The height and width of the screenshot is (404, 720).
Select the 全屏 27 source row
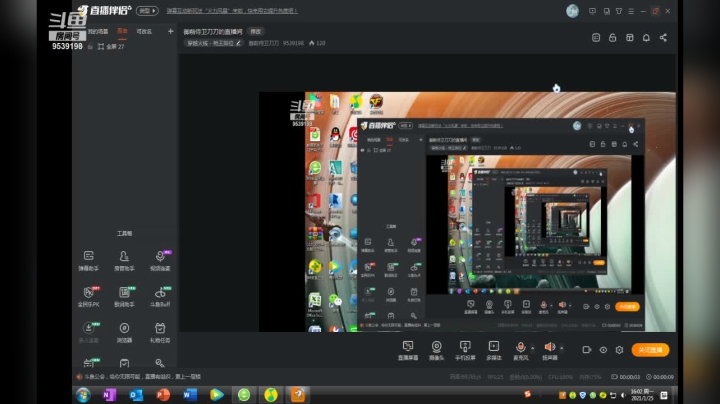(125, 47)
